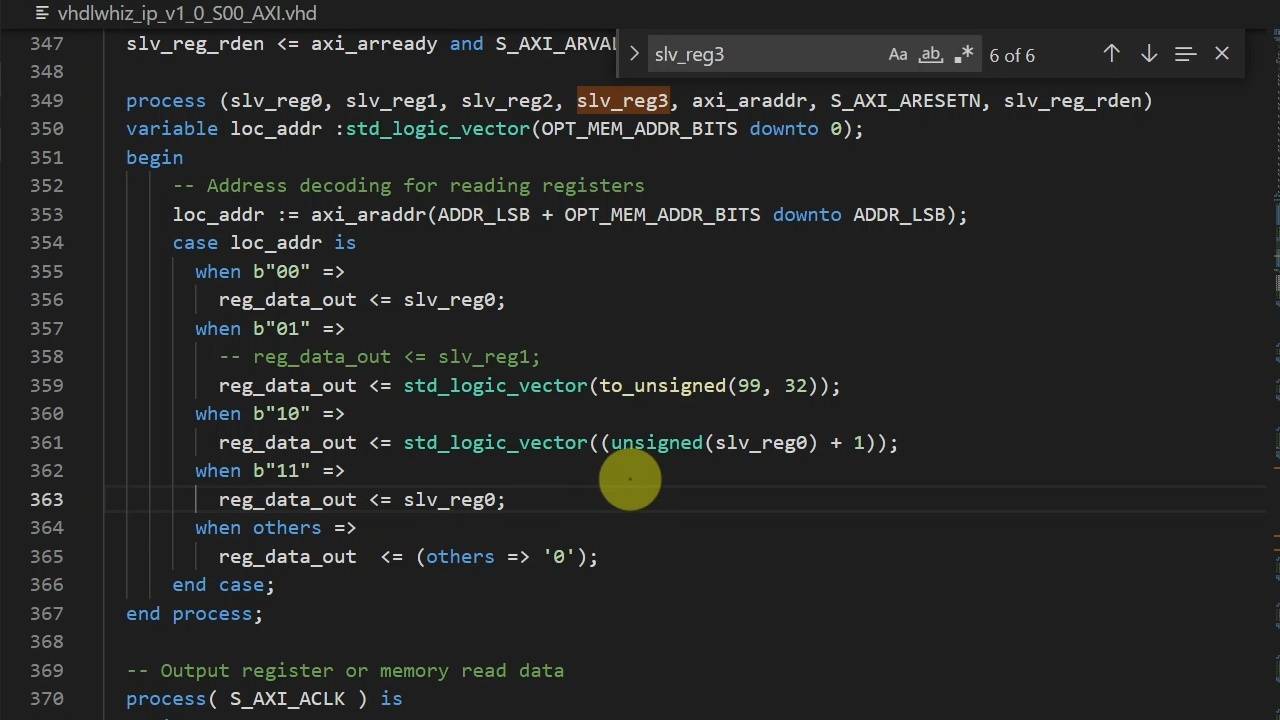1280x720 pixels.
Task: Expand the find widget to show replace
Action: [634, 54]
